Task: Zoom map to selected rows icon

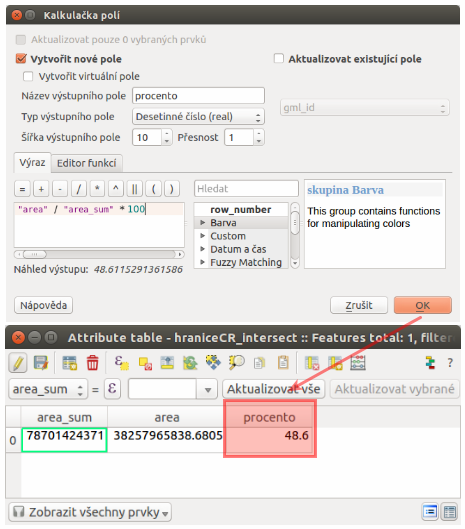Action: (237, 363)
